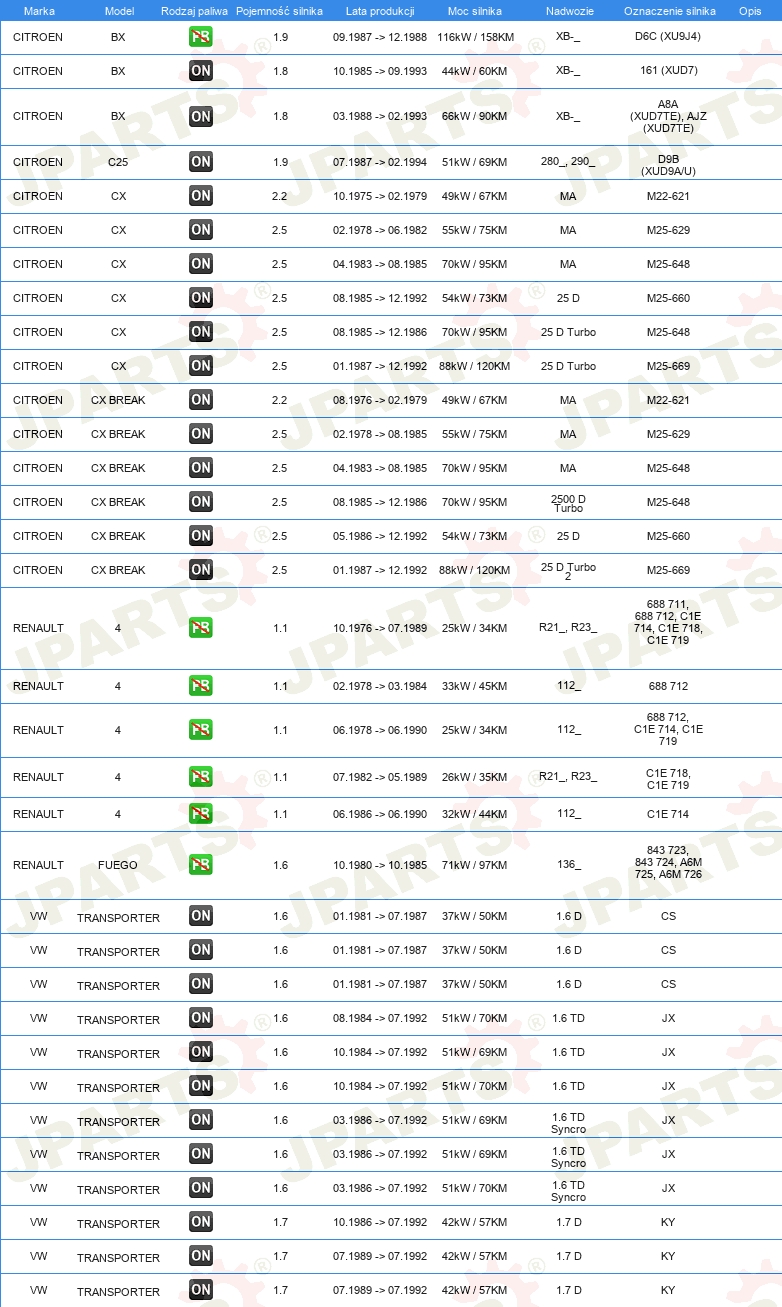Click the ON icon for CX 02.1978 -> 06.1982 row
Screen dimensions: 782x1307
(201, 230)
